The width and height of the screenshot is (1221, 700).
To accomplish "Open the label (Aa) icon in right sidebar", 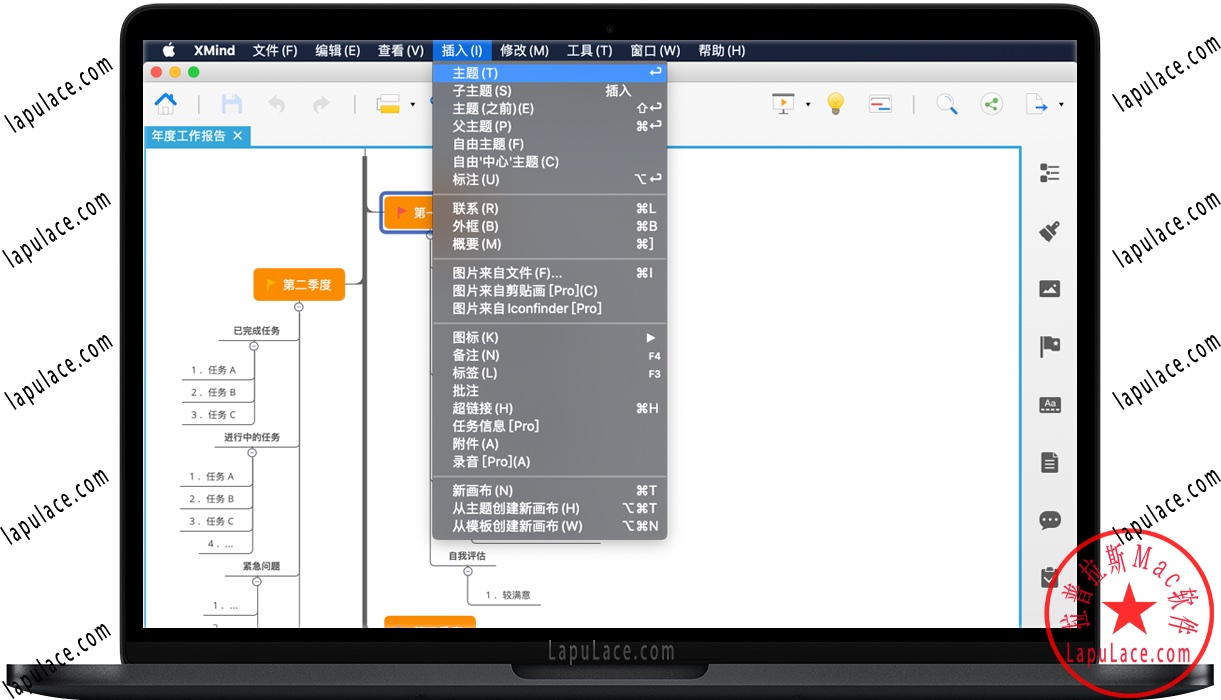I will coord(1049,404).
